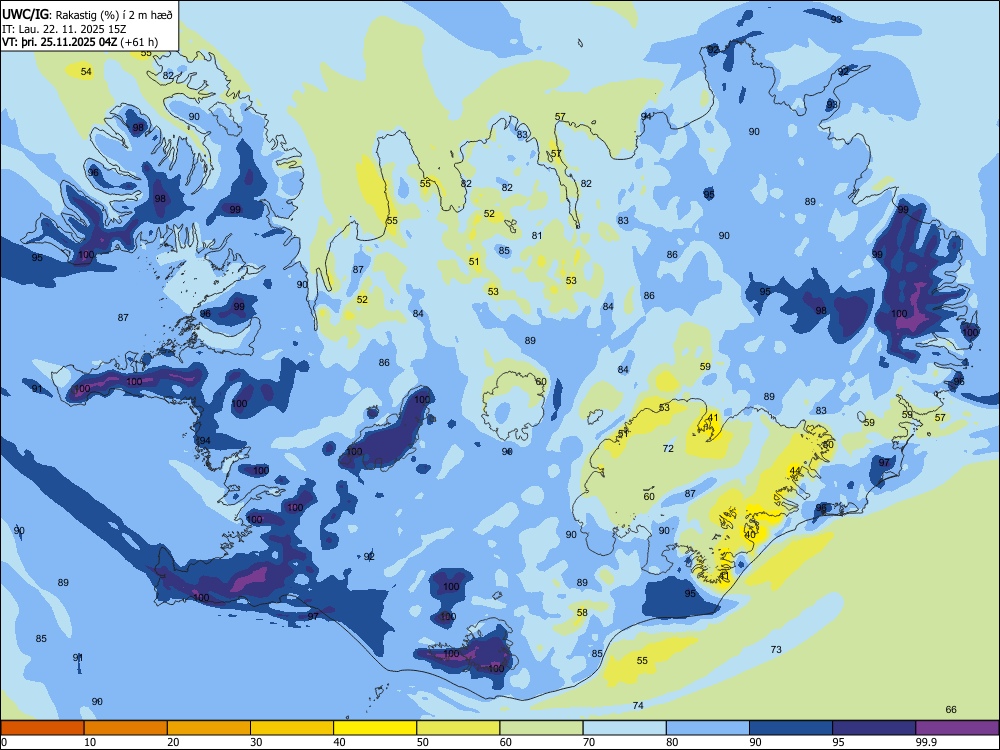Click the dark orange 0–10 legend swatch

42,728
